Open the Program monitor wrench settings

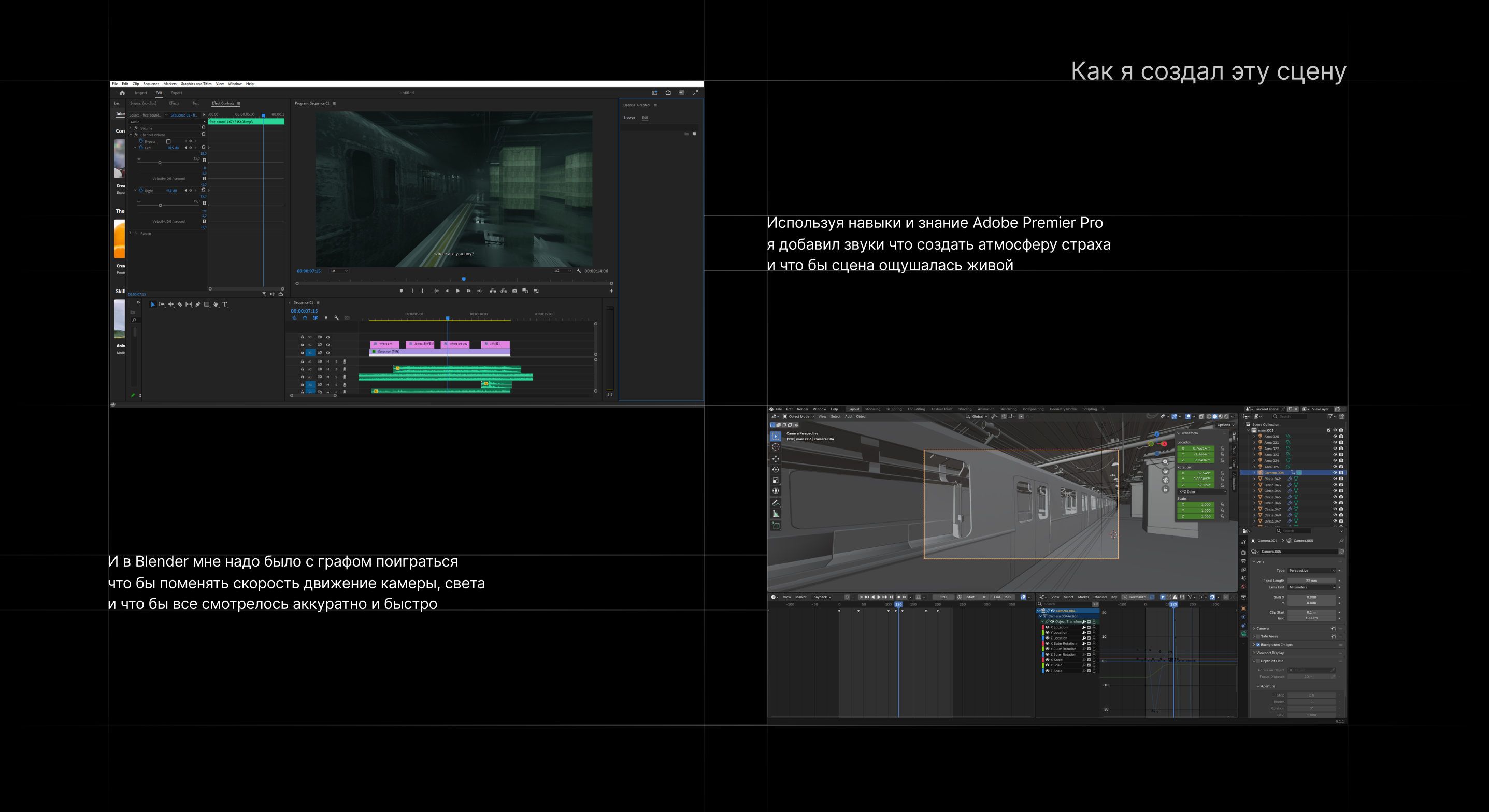(579, 271)
